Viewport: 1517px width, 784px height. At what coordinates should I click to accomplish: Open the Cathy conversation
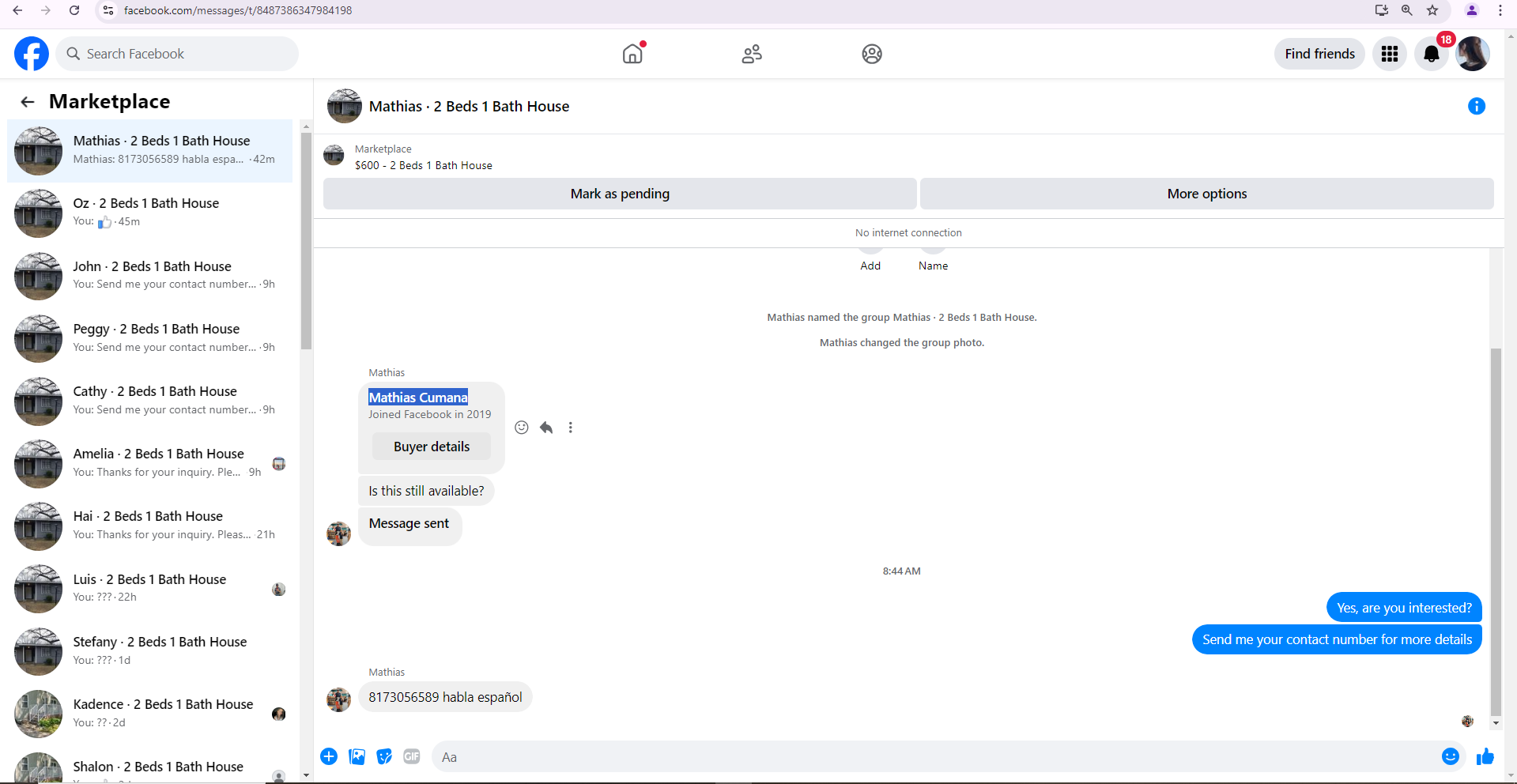(x=150, y=401)
